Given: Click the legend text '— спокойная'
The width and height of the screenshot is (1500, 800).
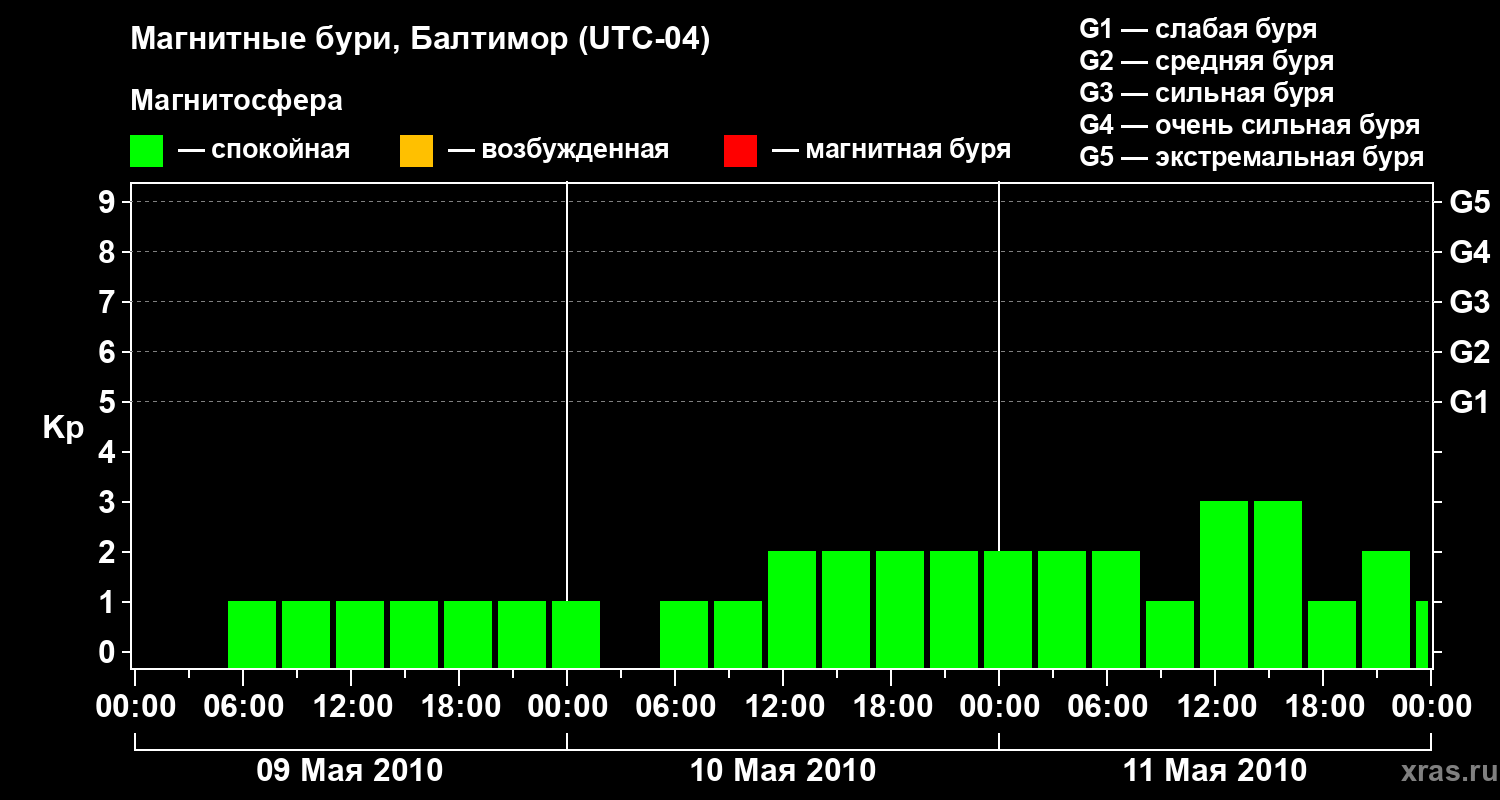Looking at the screenshot, I should click(264, 150).
